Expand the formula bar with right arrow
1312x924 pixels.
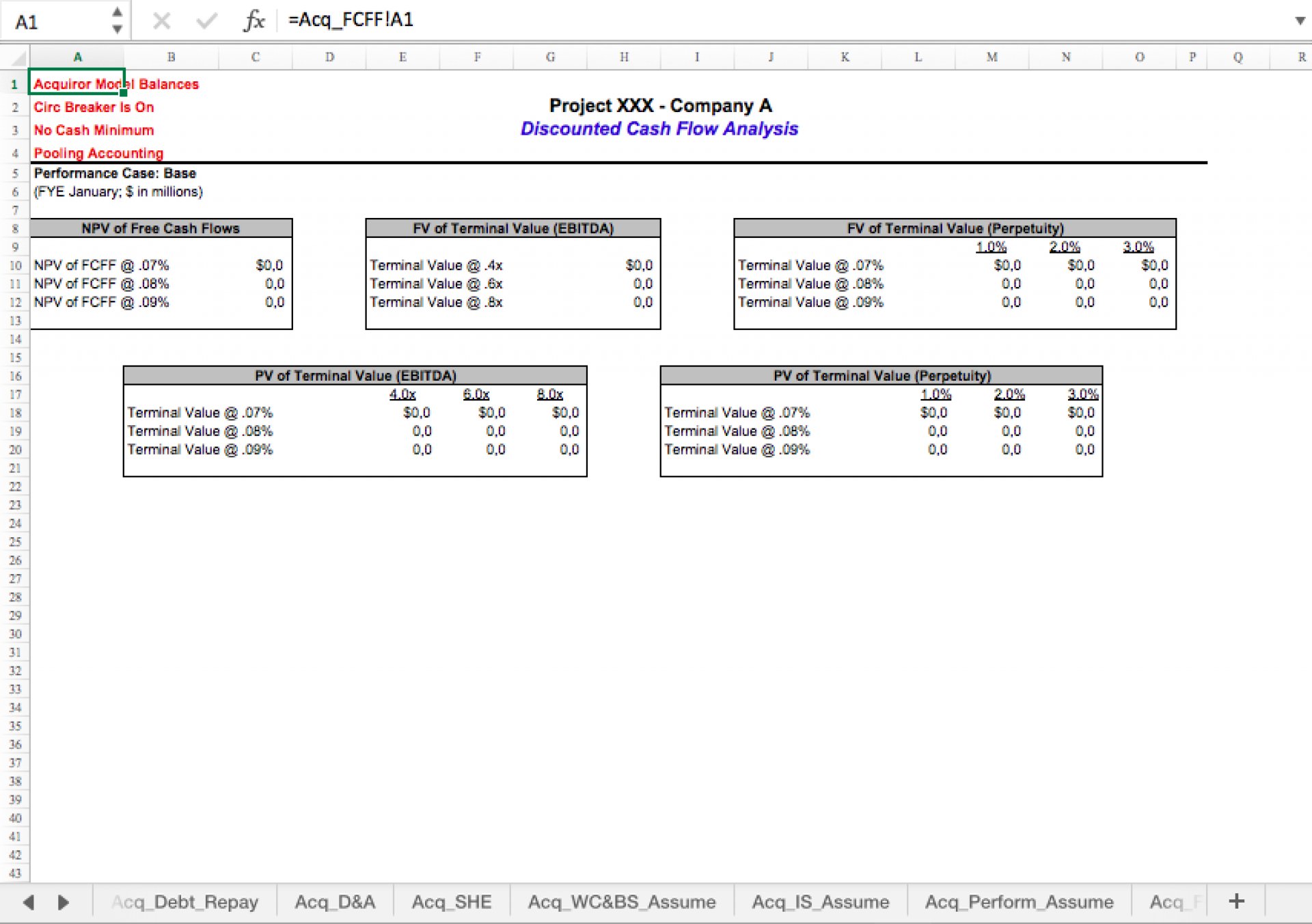(1300, 21)
